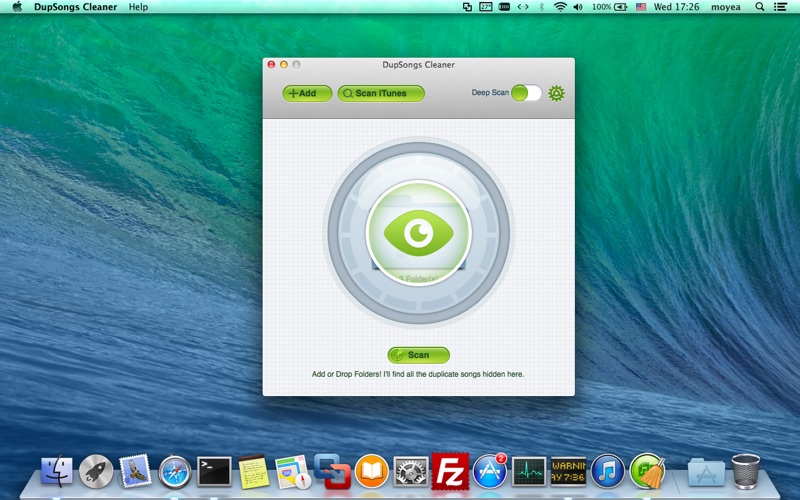
Task: Open Stickies notes icon in Dock
Action: (254, 471)
